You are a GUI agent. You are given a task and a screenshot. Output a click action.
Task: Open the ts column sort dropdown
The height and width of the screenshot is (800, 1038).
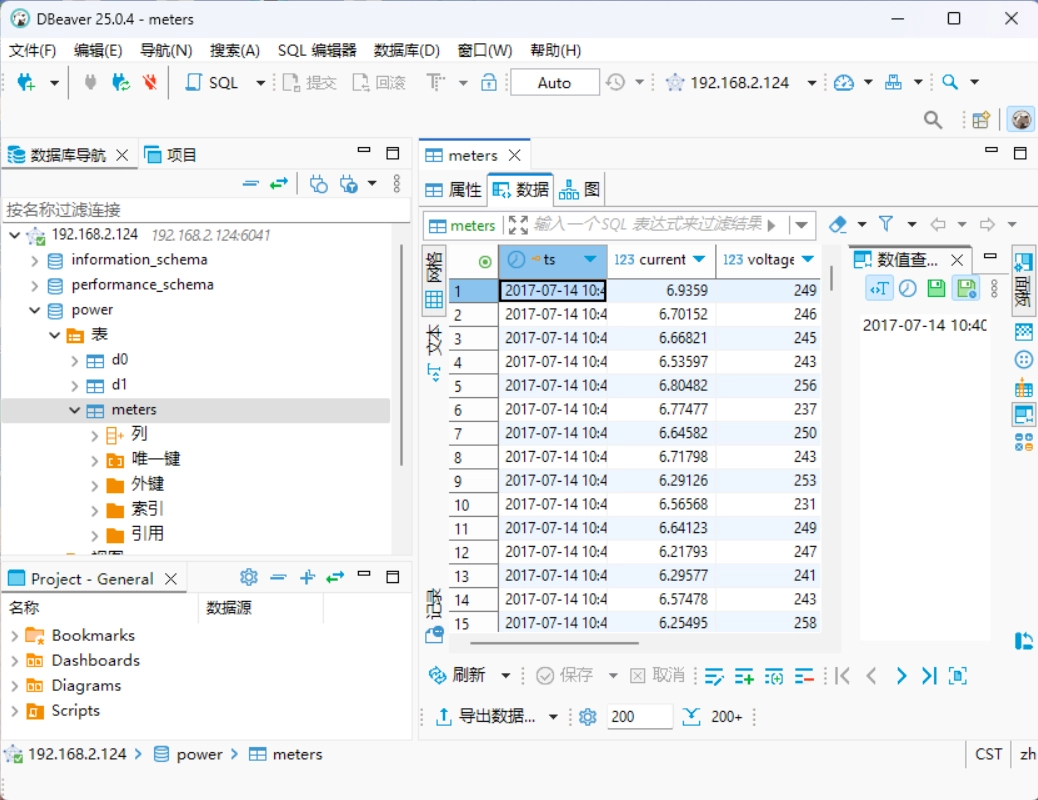(x=590, y=260)
